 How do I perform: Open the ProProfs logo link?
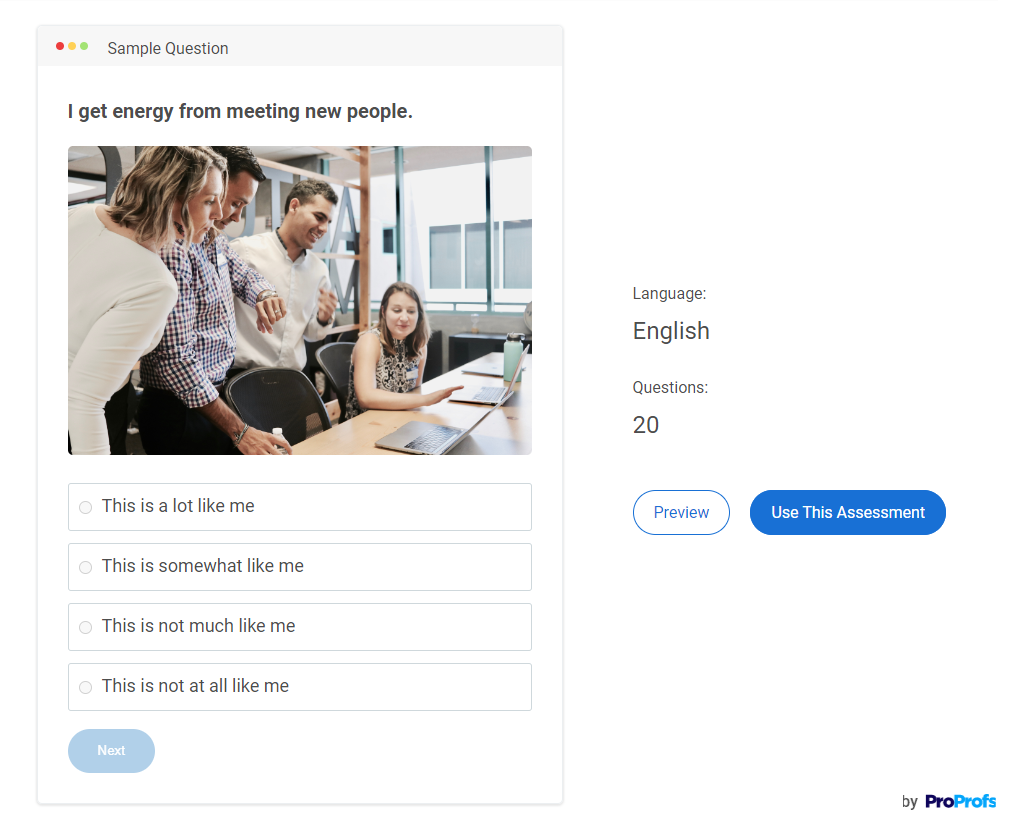pos(960,801)
